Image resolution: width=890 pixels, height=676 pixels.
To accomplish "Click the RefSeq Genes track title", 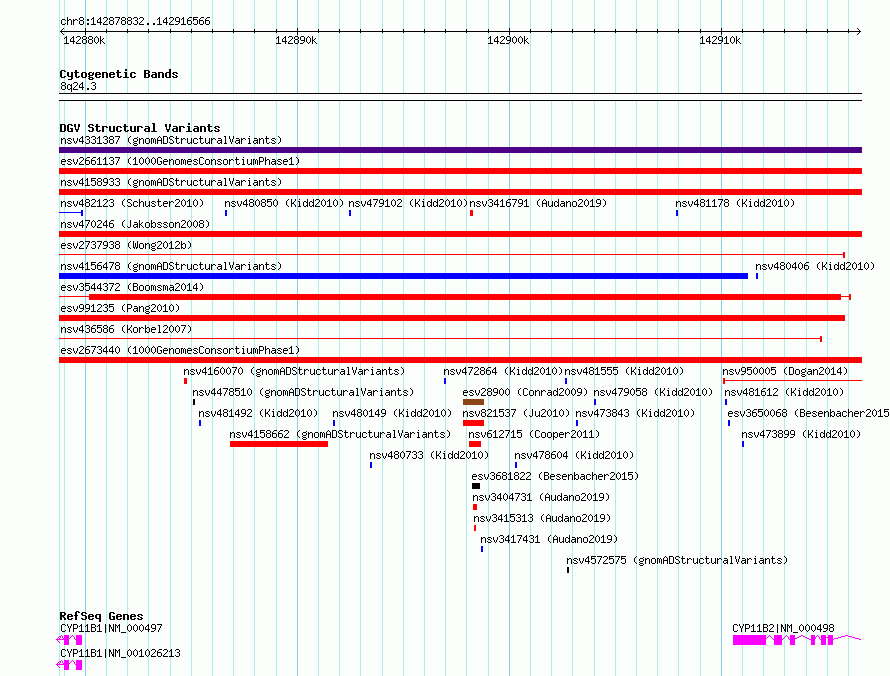I will coord(101,616).
